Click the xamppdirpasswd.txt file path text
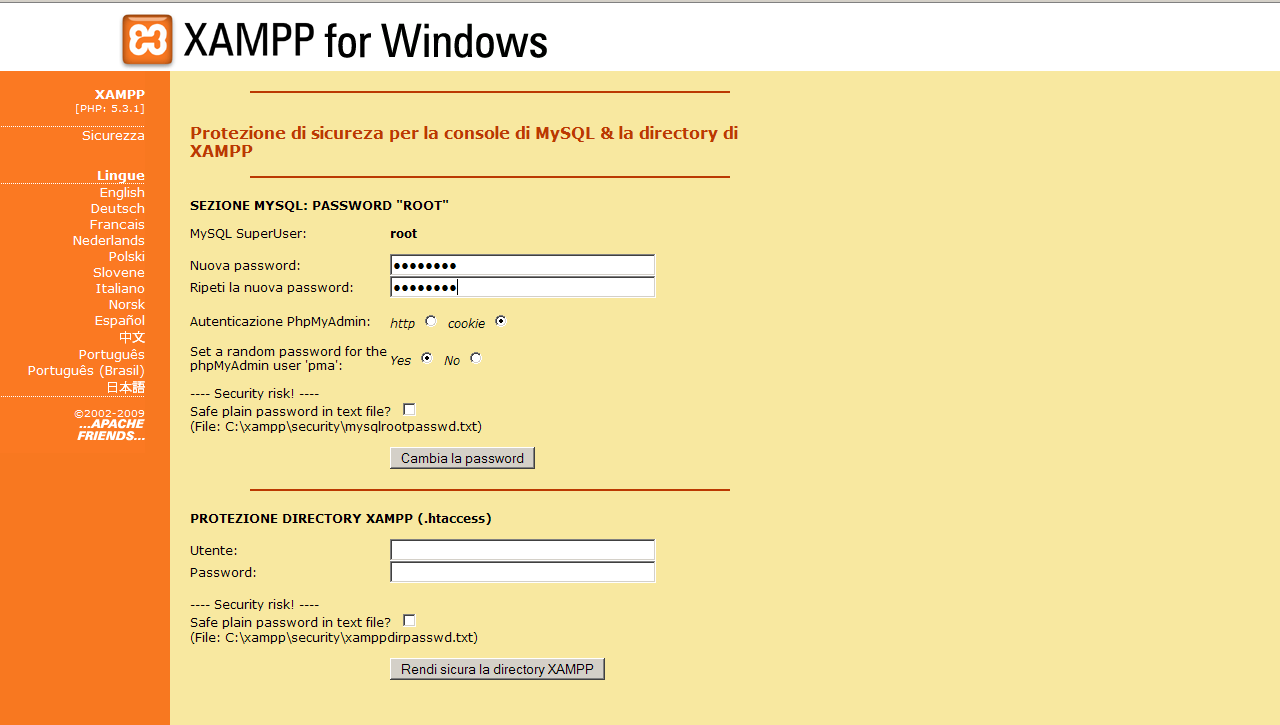The width and height of the screenshot is (1280, 725). (x=334, y=638)
